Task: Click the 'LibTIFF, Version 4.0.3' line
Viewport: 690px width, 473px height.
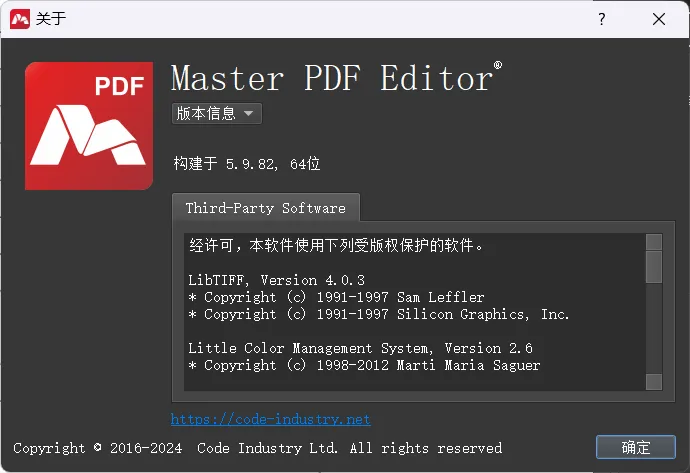Action: [276, 280]
